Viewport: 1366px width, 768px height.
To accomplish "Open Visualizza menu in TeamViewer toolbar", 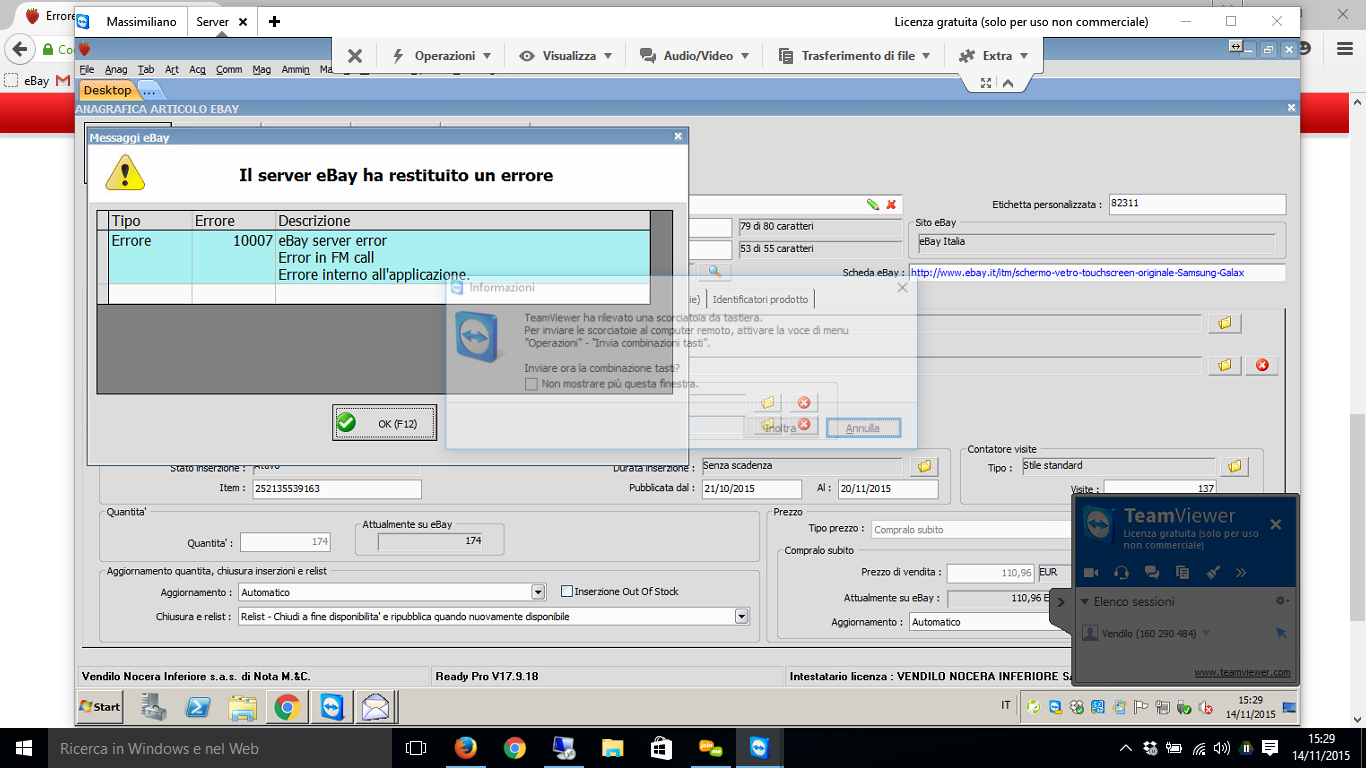I will [x=566, y=56].
